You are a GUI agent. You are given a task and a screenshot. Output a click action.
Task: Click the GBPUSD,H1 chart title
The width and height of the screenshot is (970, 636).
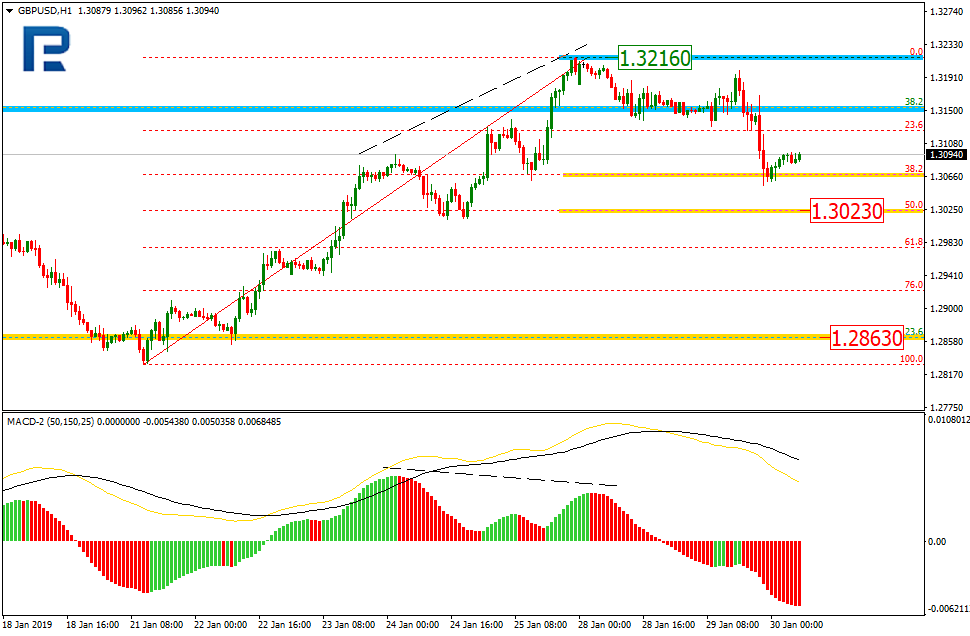[x=44, y=11]
